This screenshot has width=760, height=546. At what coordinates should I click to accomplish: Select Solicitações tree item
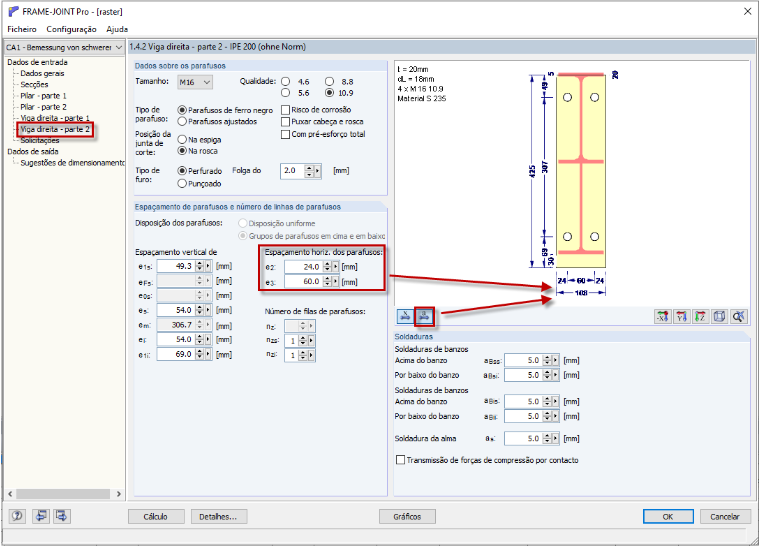click(x=40, y=140)
